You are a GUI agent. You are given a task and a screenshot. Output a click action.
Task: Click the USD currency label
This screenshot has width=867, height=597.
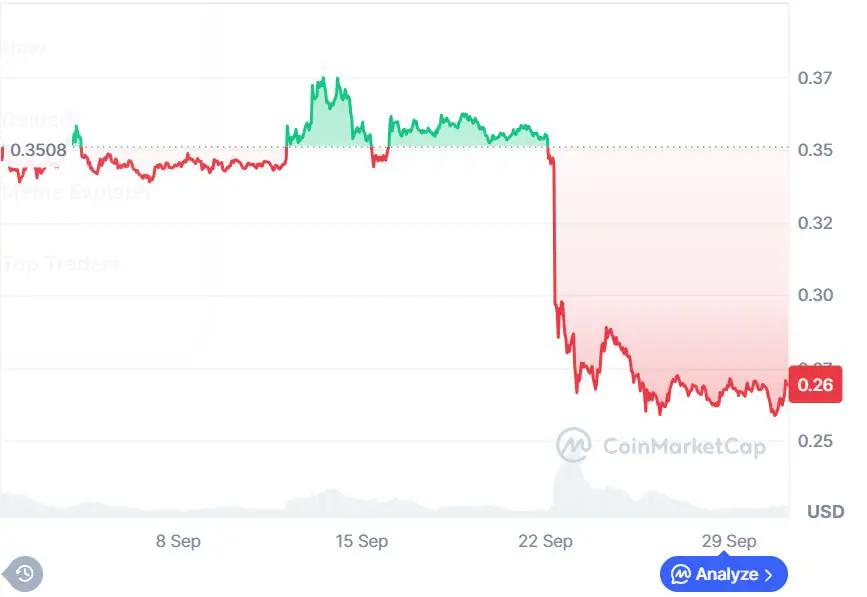pyautogui.click(x=825, y=511)
